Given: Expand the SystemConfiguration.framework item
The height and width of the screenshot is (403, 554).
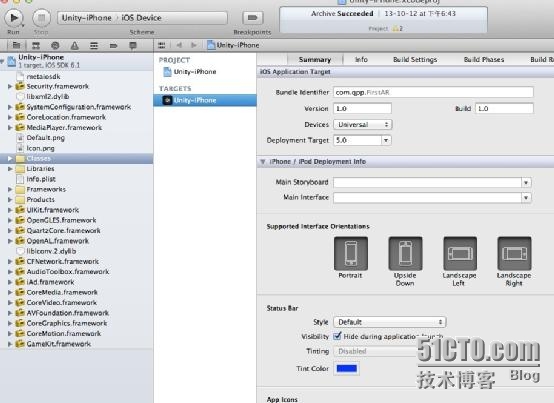Looking at the screenshot, I should 10,107.
